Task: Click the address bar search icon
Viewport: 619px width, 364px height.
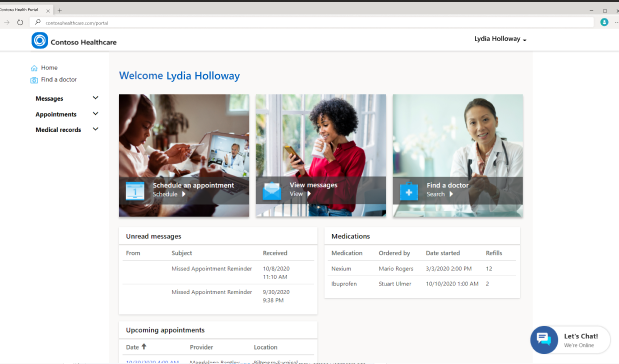Action: pyautogui.click(x=38, y=22)
